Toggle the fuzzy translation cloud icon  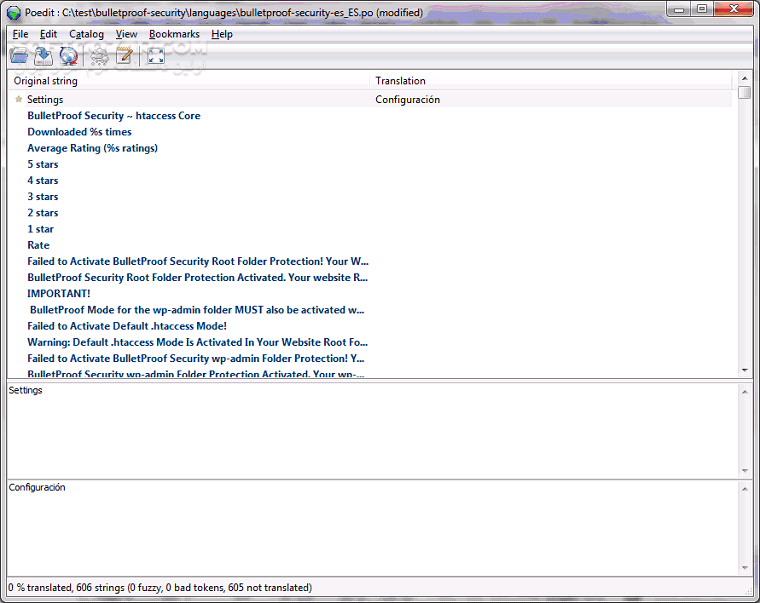click(99, 56)
